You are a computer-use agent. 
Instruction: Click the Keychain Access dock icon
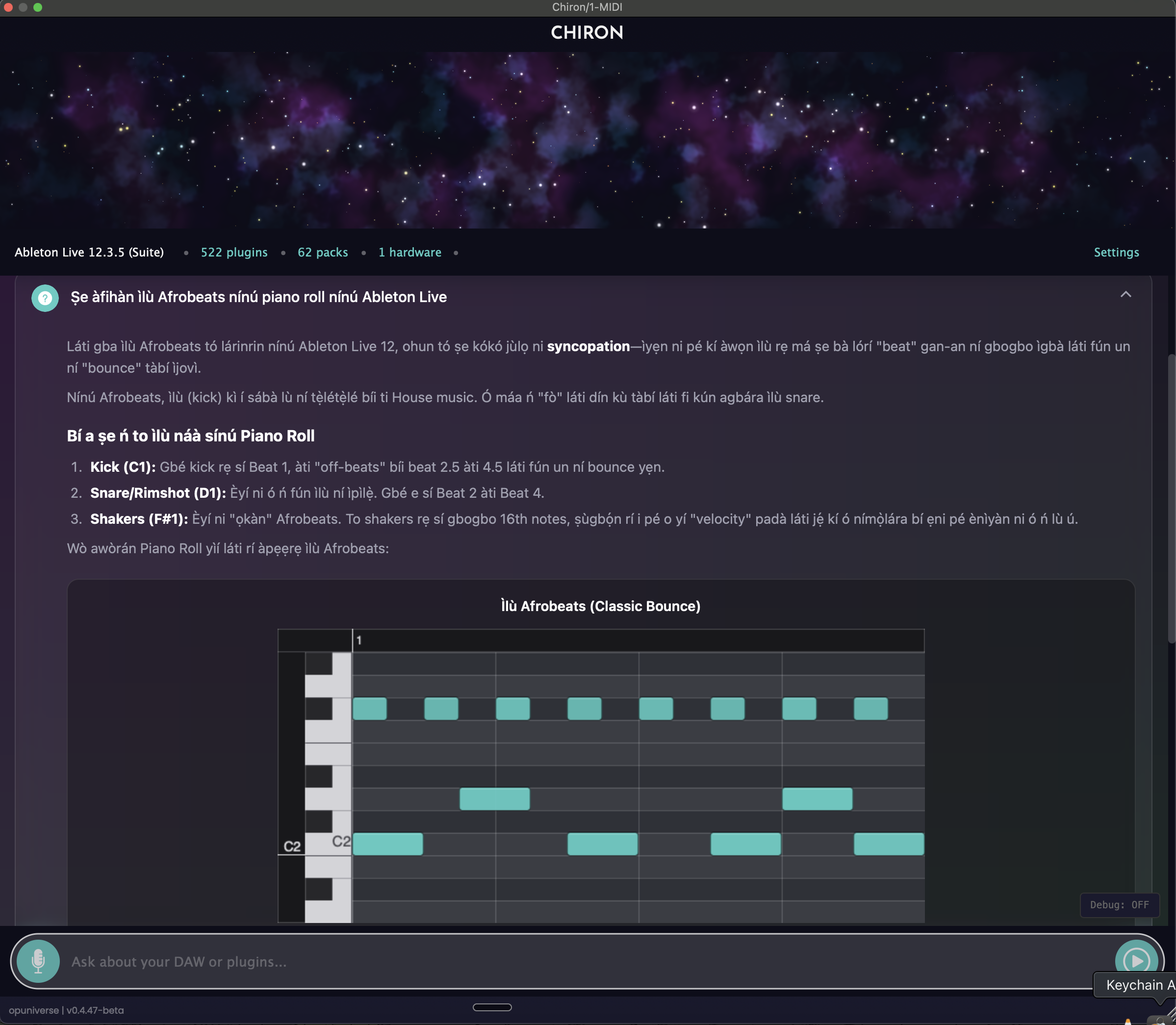[1160, 1021]
